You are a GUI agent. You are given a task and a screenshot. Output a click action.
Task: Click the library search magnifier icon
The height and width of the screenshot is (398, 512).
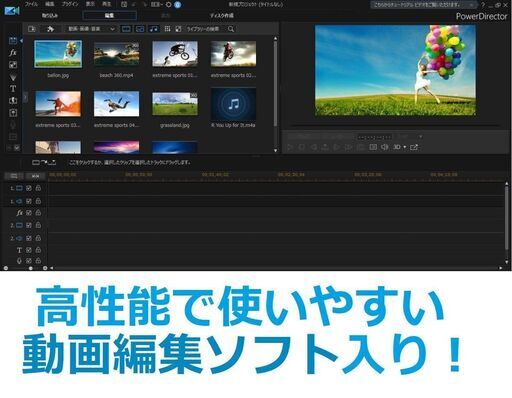(x=231, y=29)
